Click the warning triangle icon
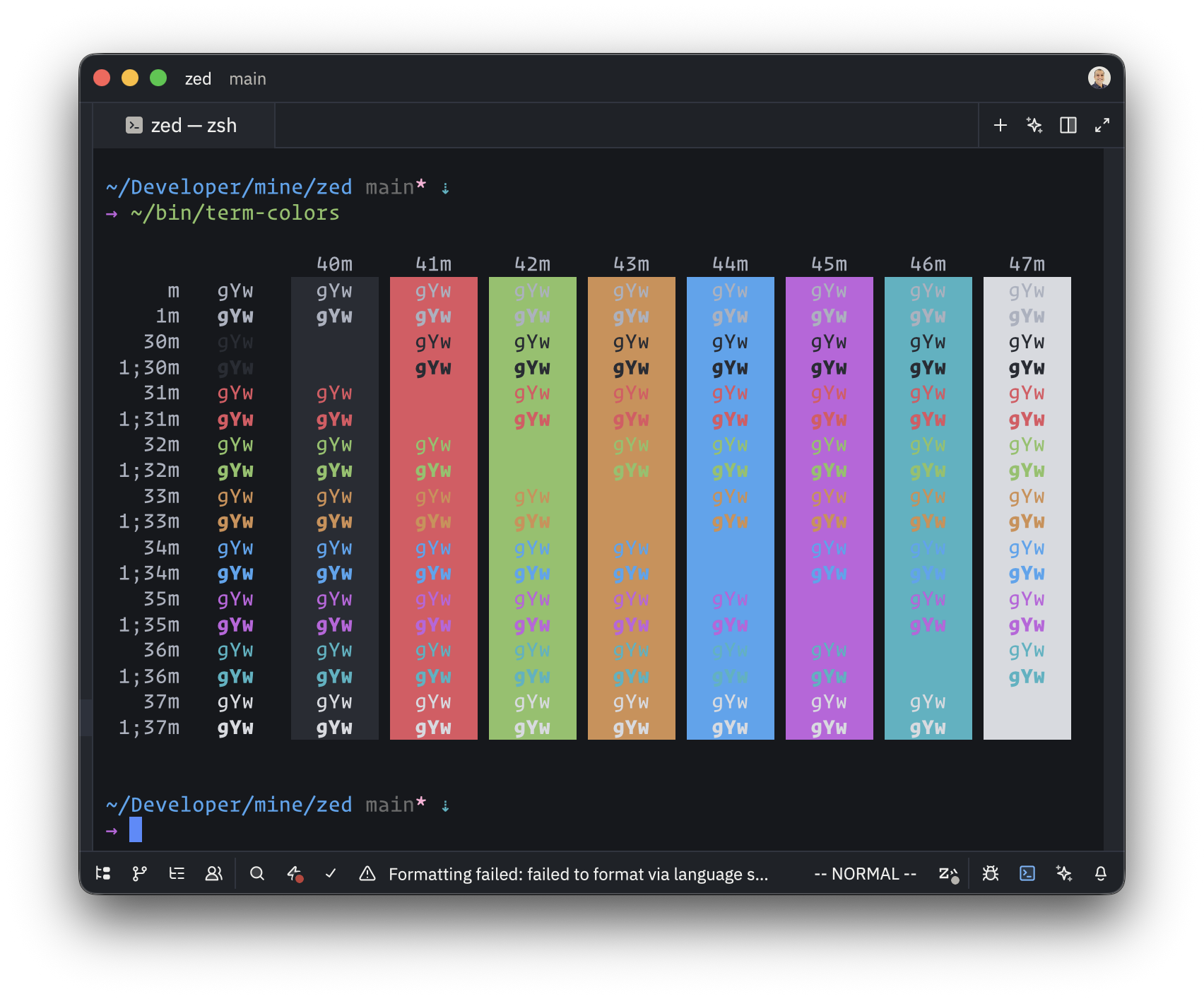 point(367,874)
